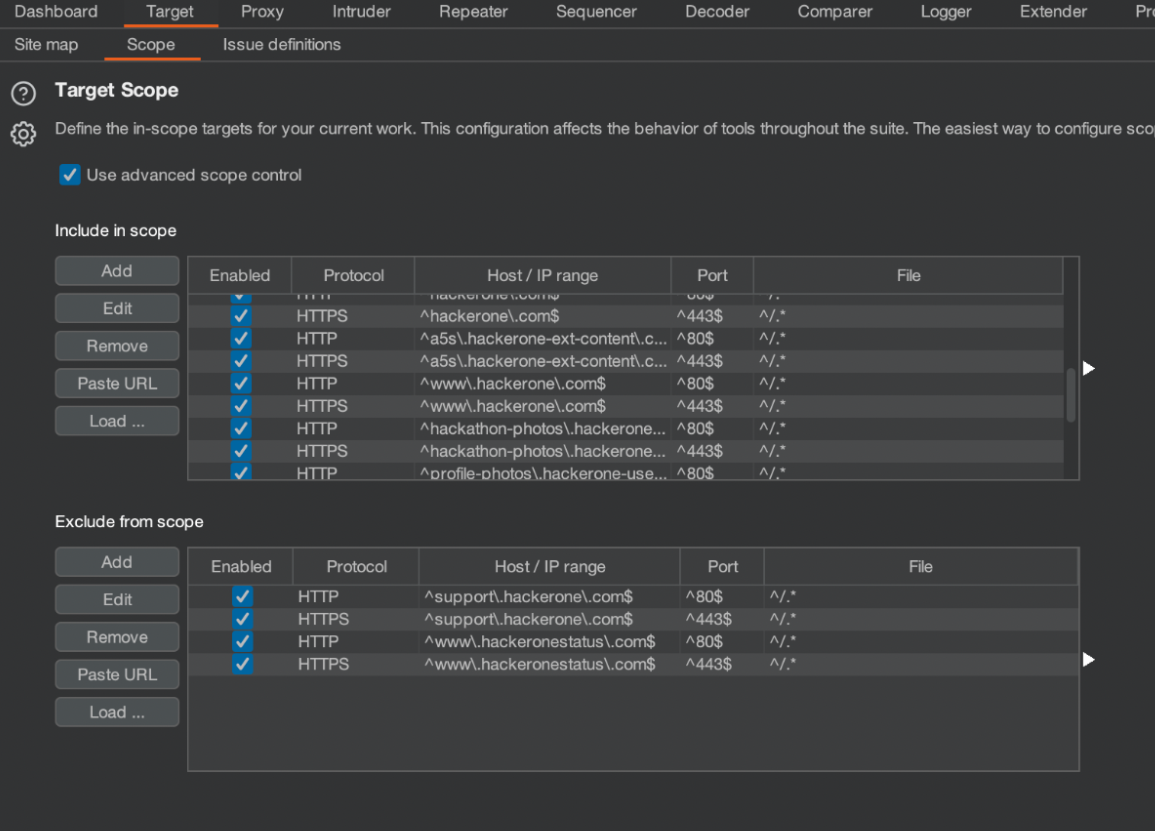Click Paste URL under Include in scope

tap(117, 384)
